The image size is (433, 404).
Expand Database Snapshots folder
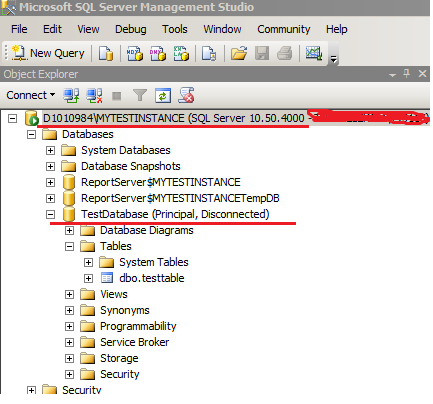[50, 166]
